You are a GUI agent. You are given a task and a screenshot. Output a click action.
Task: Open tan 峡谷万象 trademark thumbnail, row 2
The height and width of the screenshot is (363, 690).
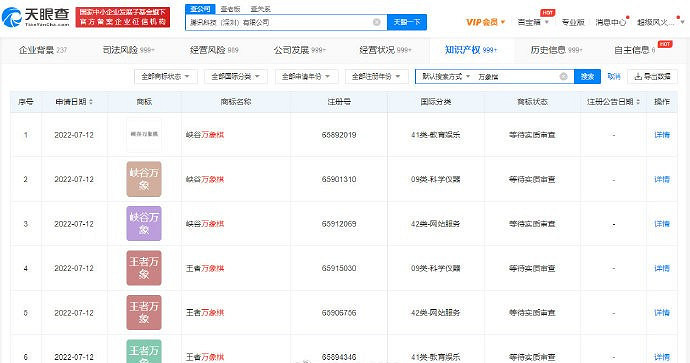[144, 179]
